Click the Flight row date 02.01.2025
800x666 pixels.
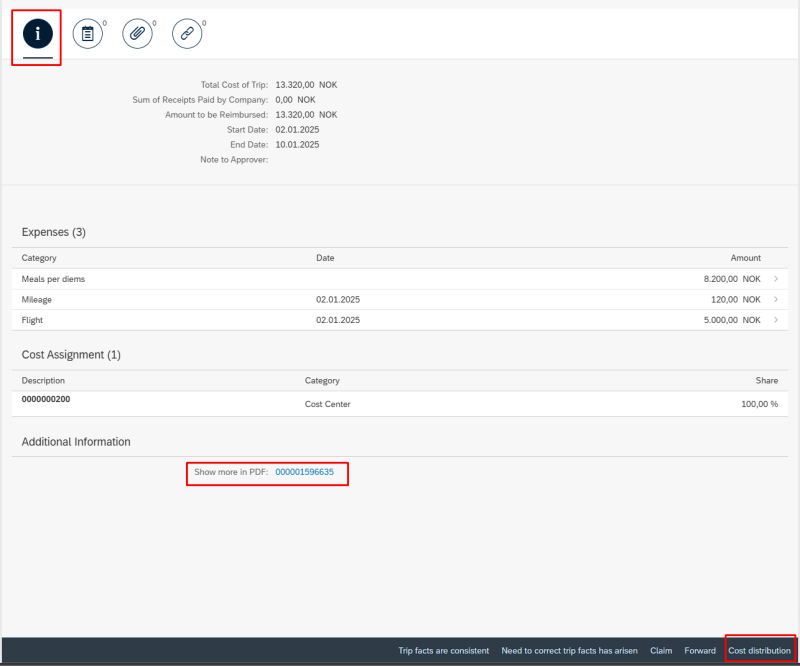click(338, 320)
